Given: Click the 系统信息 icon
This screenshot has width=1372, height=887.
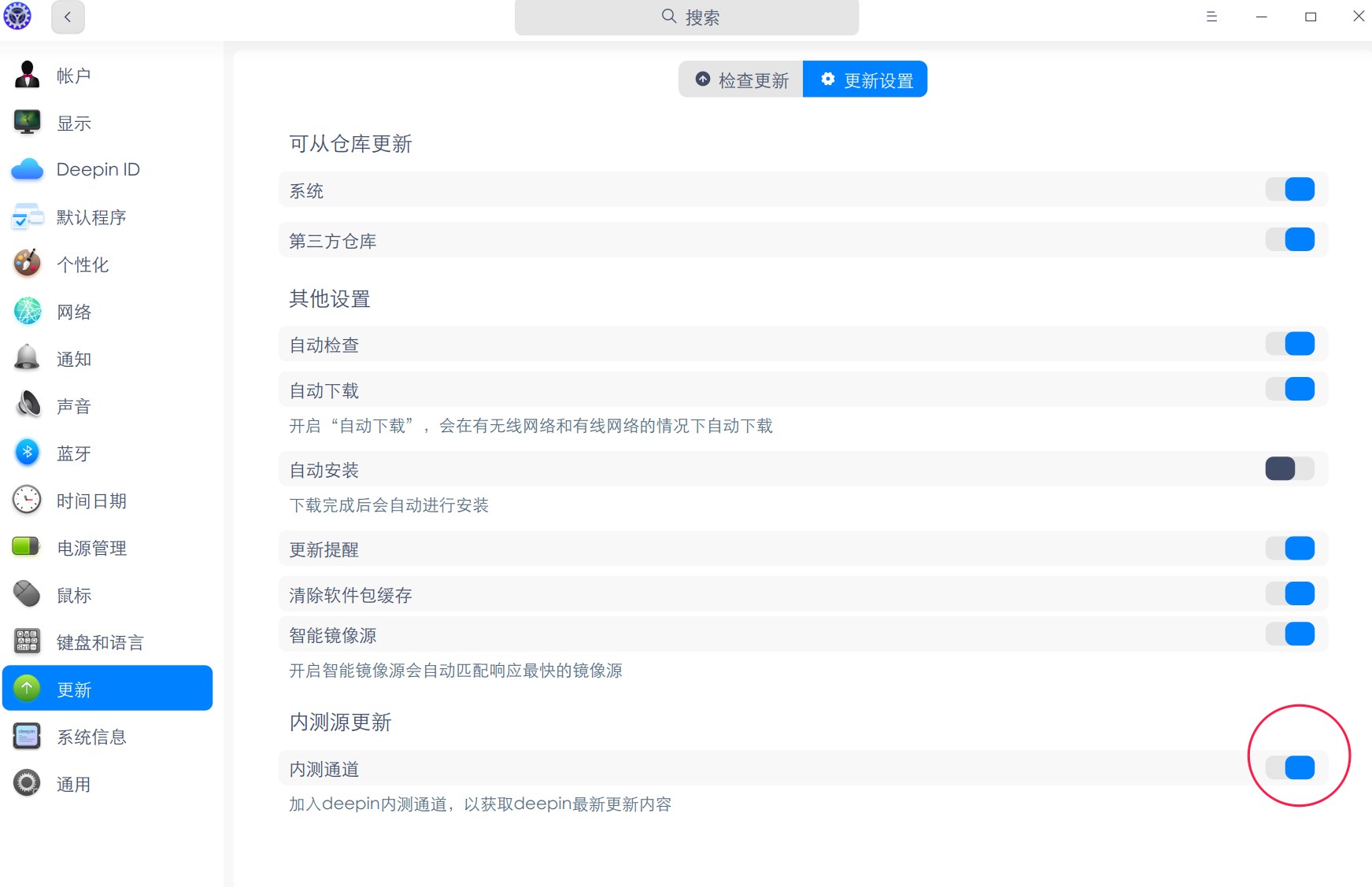Looking at the screenshot, I should (x=28, y=736).
